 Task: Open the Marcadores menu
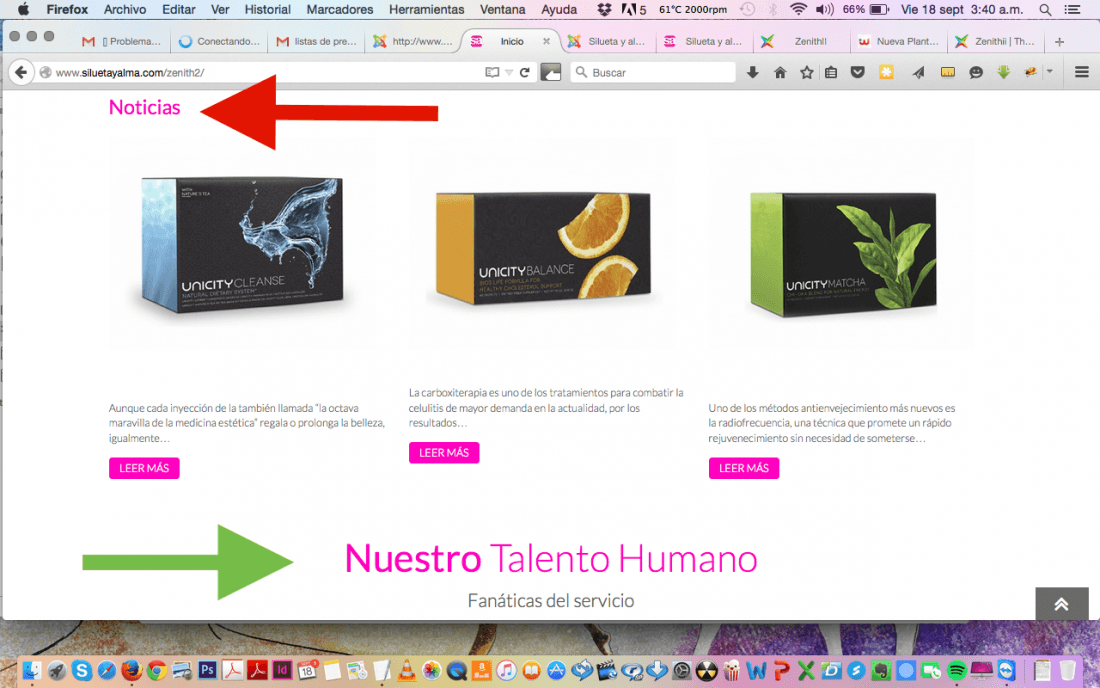tap(340, 10)
